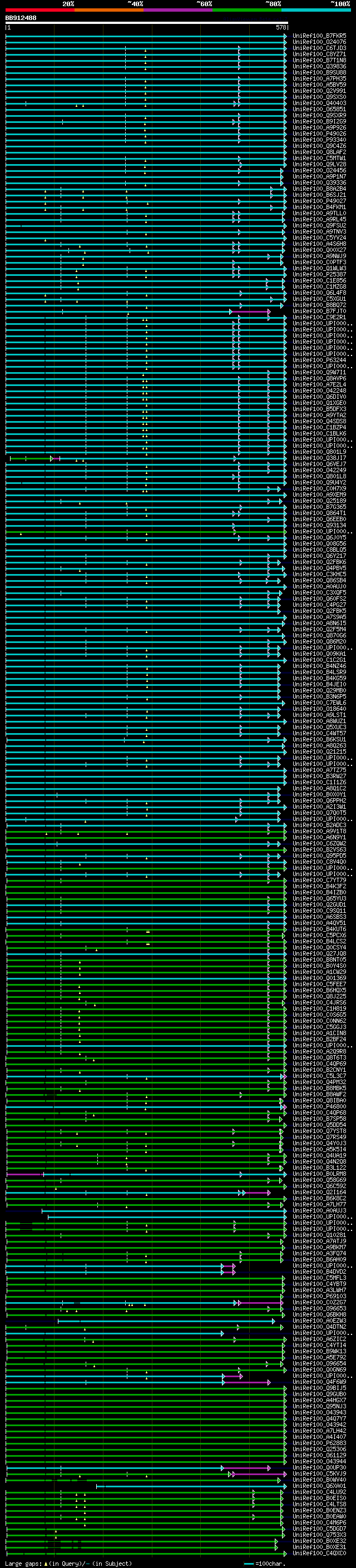Click hit label UniRef100_B2ADC3

pyautogui.click(x=319, y=825)
